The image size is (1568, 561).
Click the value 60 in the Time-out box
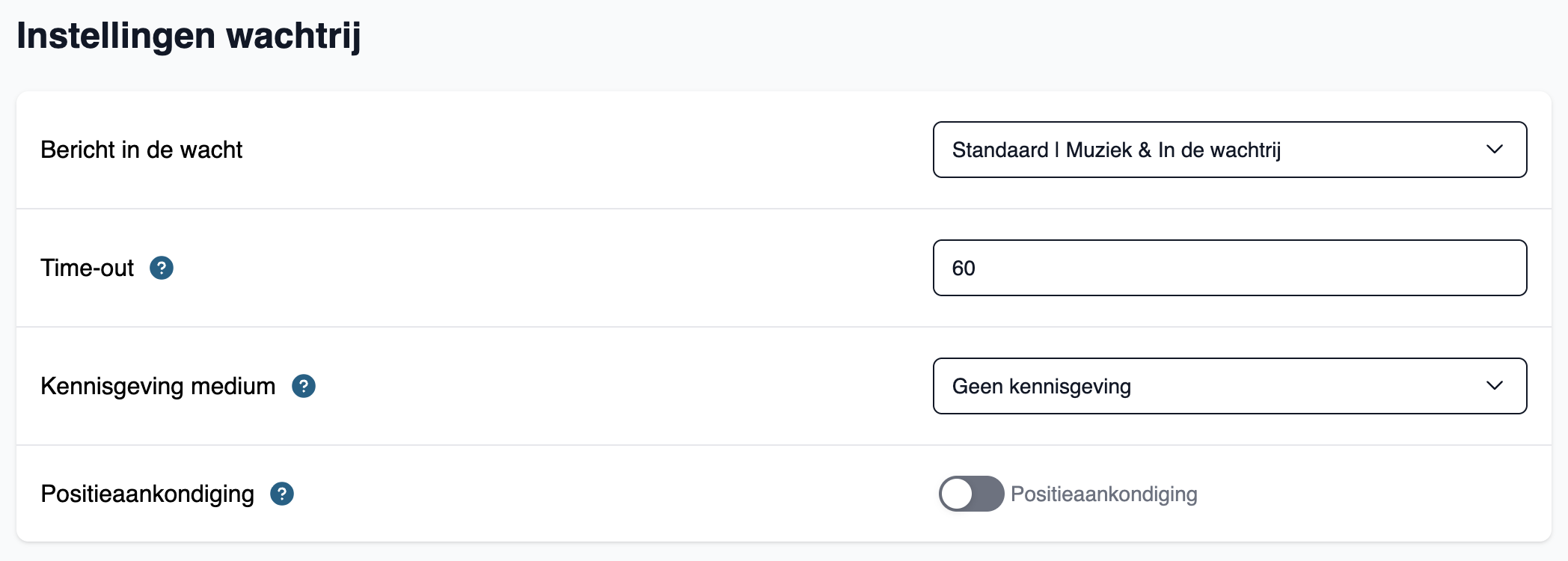click(x=964, y=268)
